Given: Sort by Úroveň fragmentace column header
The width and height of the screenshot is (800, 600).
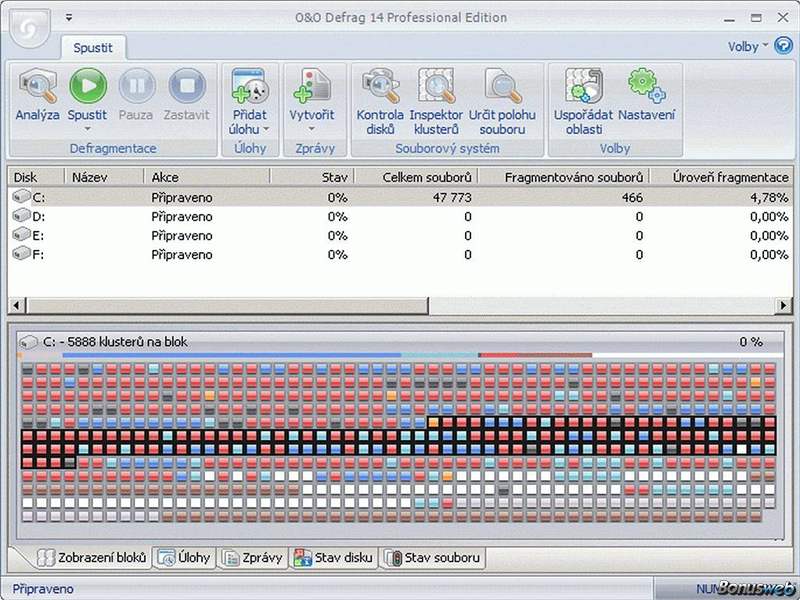Looking at the screenshot, I should tap(721, 177).
